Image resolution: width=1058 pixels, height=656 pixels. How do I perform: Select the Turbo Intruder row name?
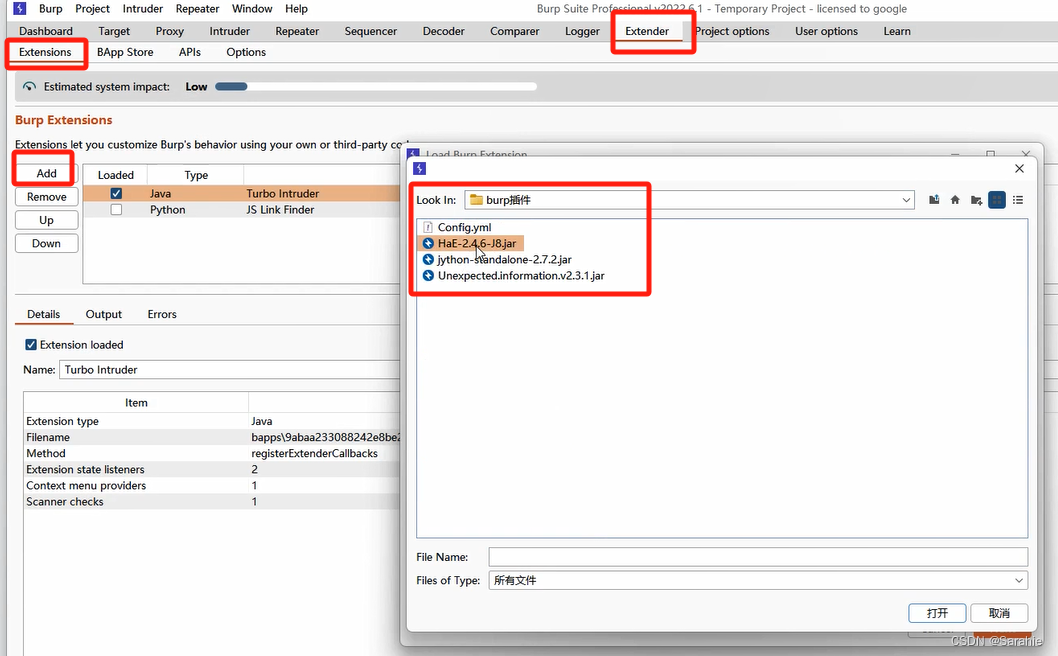pos(283,194)
